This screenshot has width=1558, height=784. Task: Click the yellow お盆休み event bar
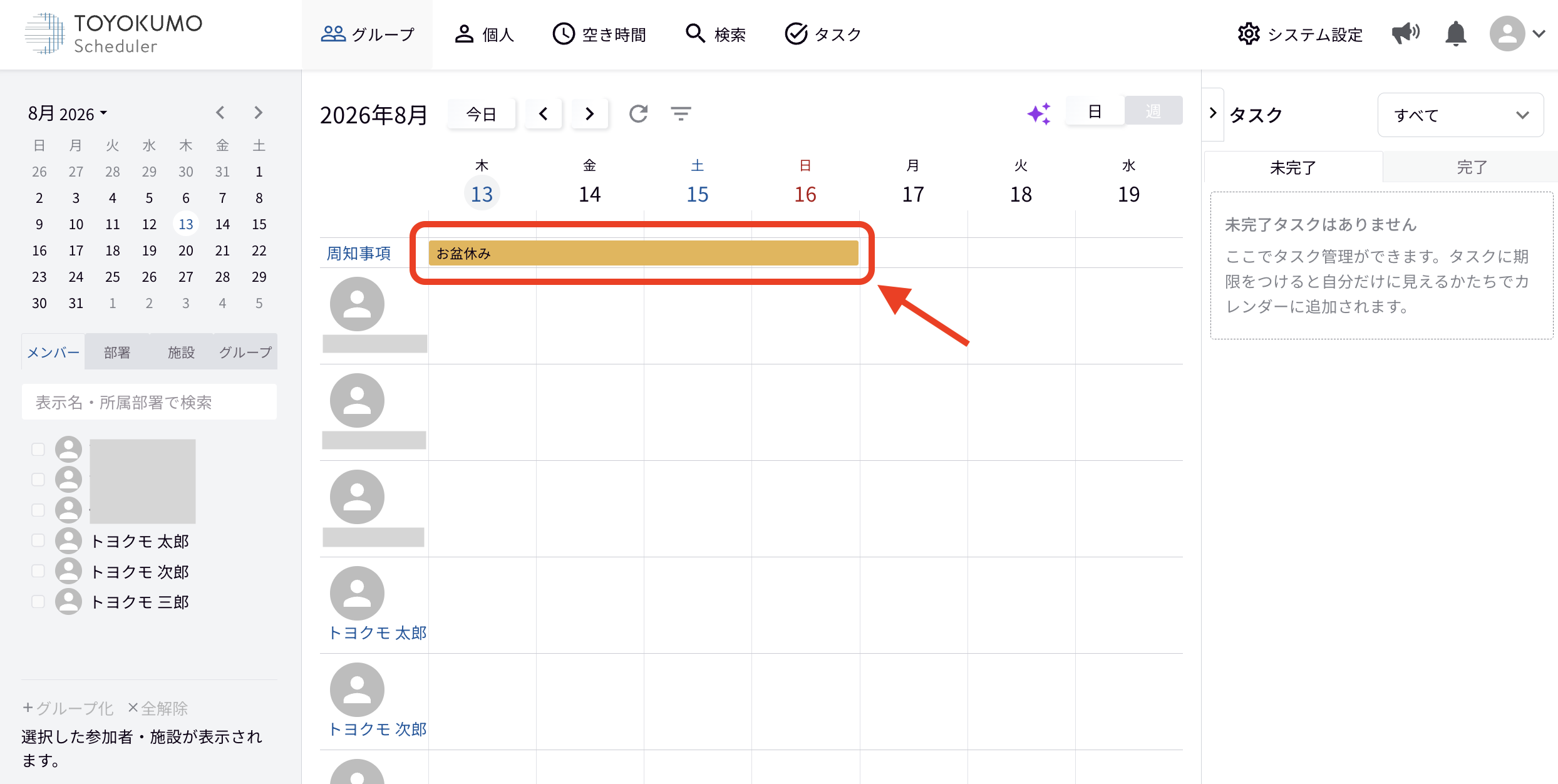coord(643,253)
